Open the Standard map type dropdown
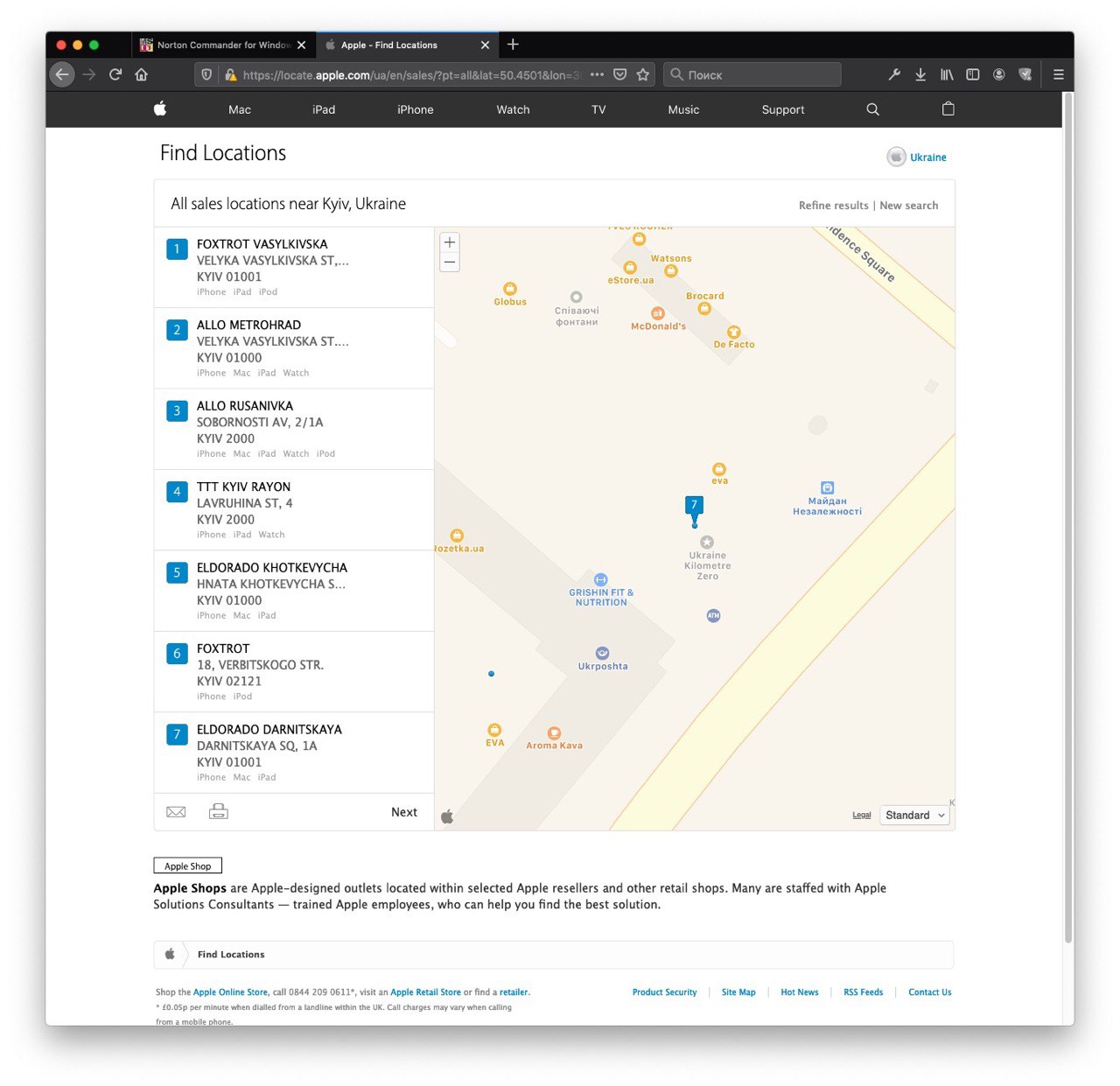This screenshot has width=1120, height=1086. tap(914, 815)
